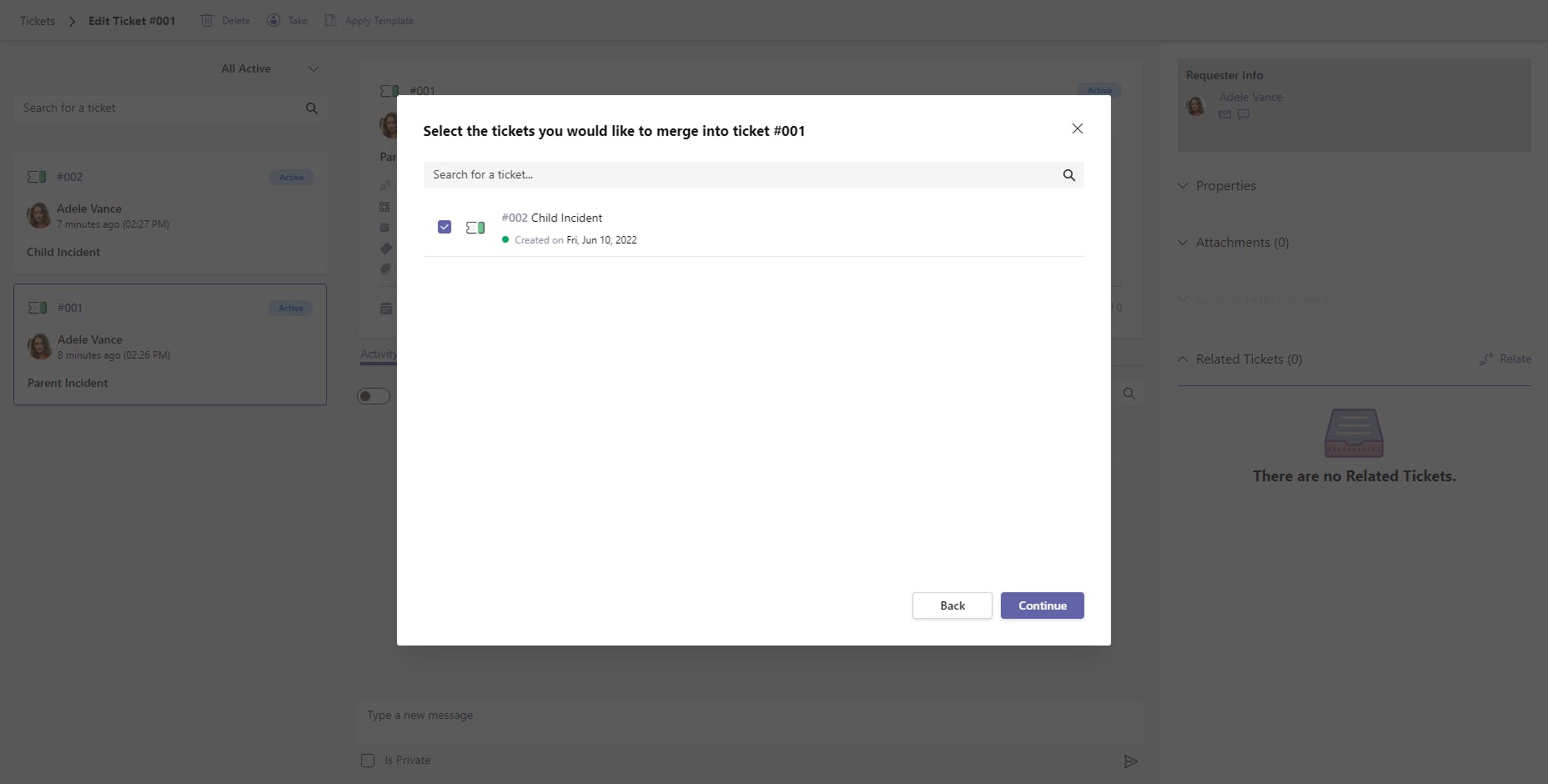Uncheck the #002 Child Incident checkbox
The image size is (1548, 784).
click(x=445, y=227)
